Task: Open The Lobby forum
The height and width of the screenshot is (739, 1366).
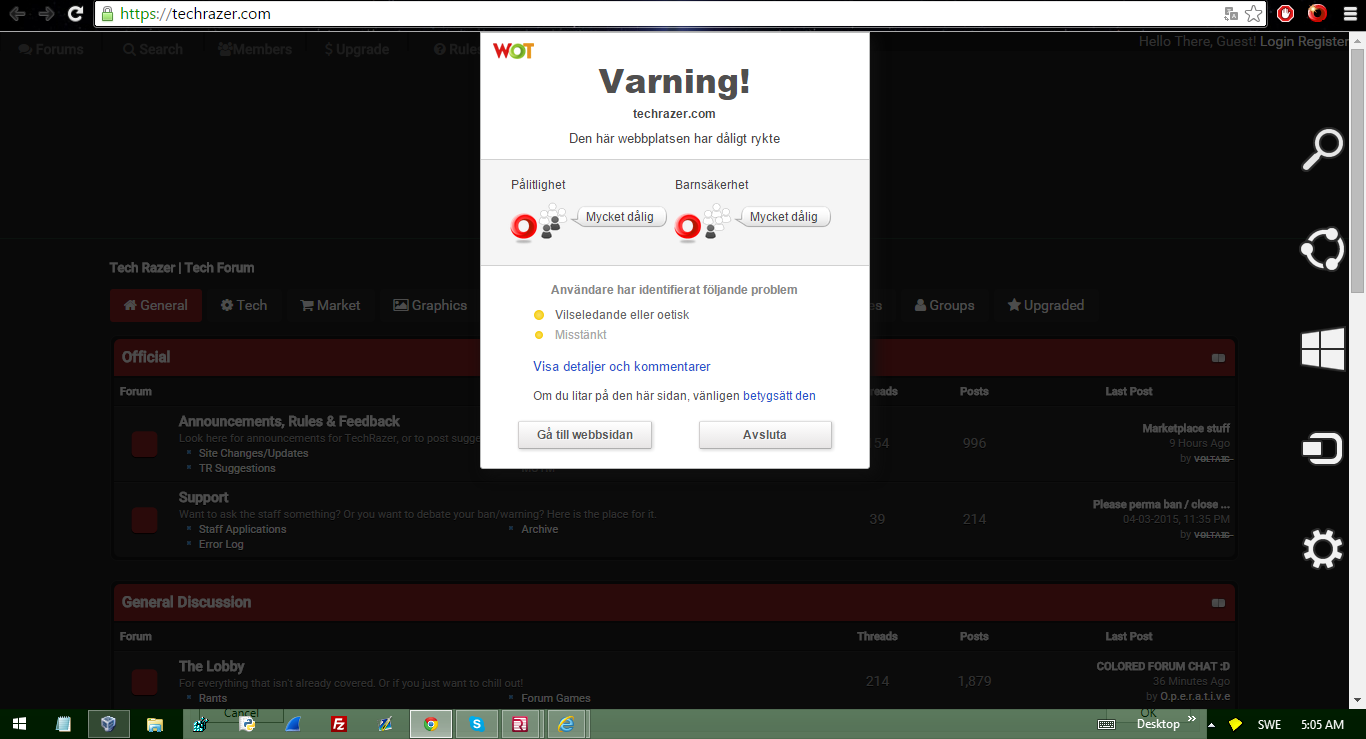Action: (212, 666)
